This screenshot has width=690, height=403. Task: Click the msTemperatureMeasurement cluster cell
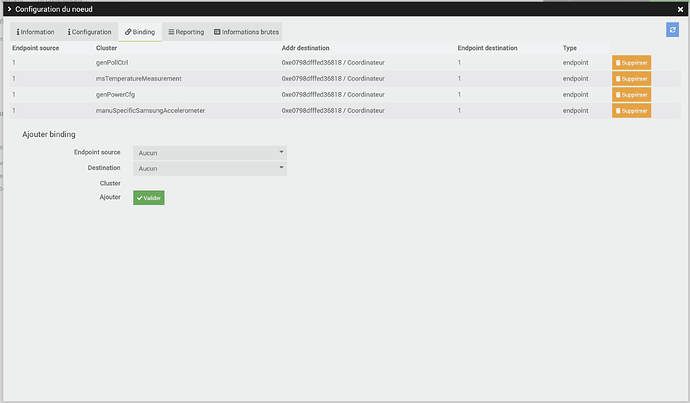tap(139, 78)
